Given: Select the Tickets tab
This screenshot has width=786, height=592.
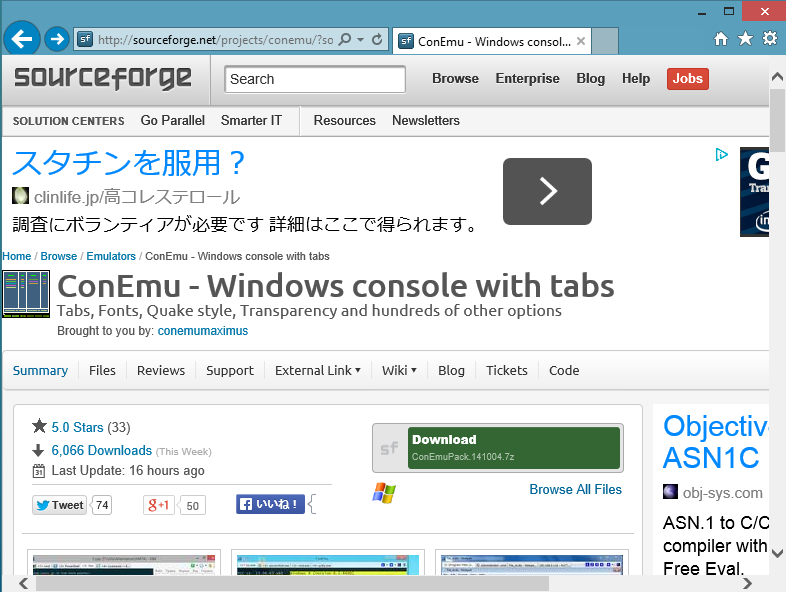Looking at the screenshot, I should [506, 370].
